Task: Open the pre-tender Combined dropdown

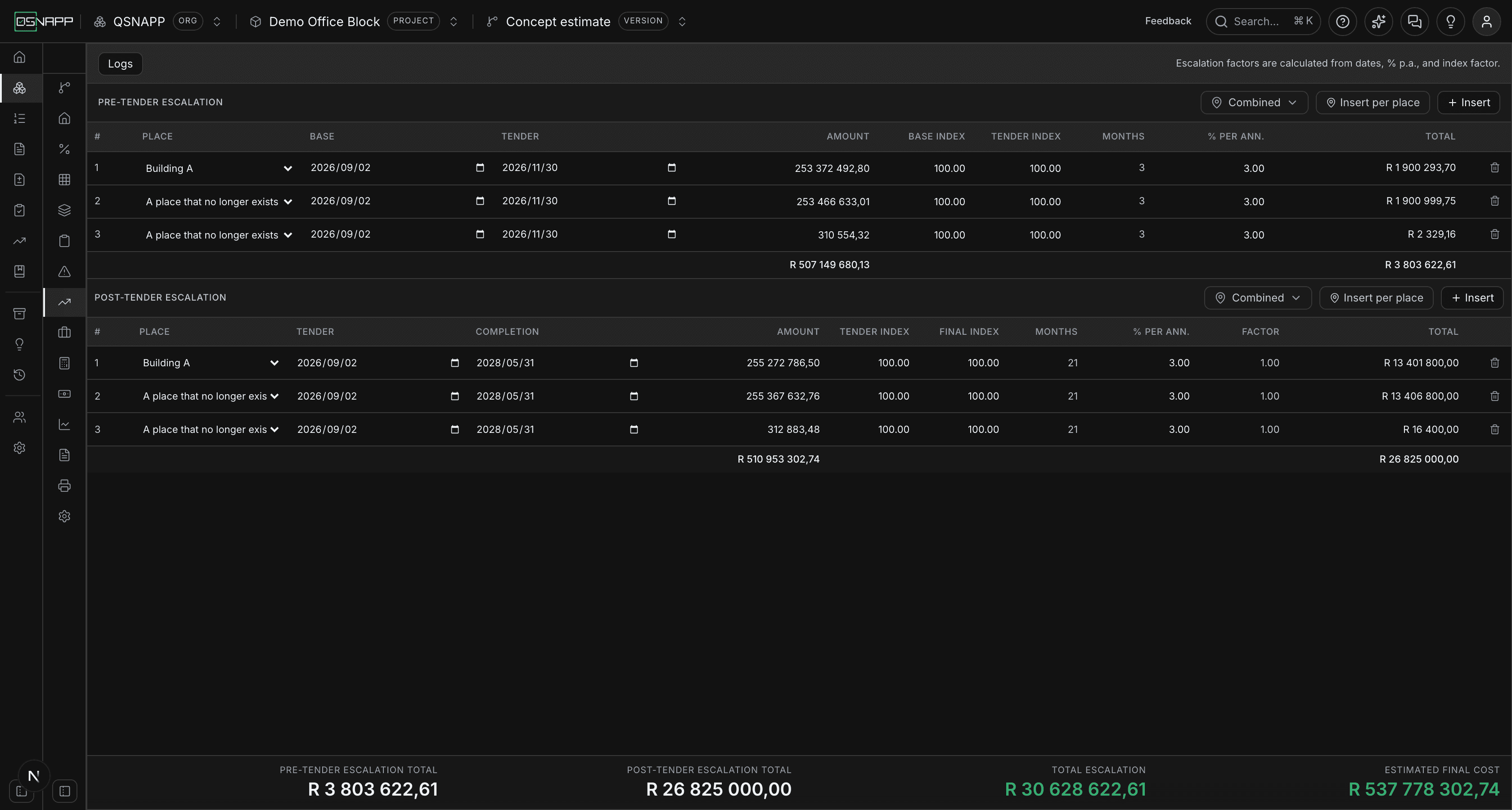Action: pyautogui.click(x=1254, y=103)
